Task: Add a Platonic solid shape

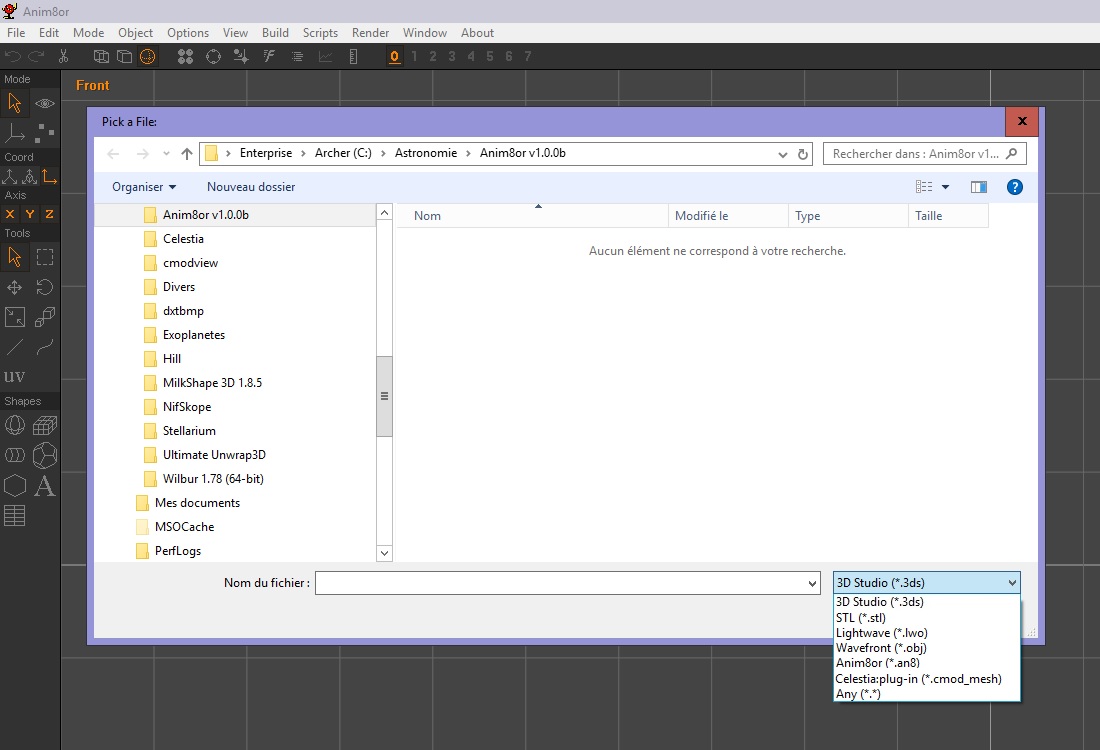Action: coord(45,455)
